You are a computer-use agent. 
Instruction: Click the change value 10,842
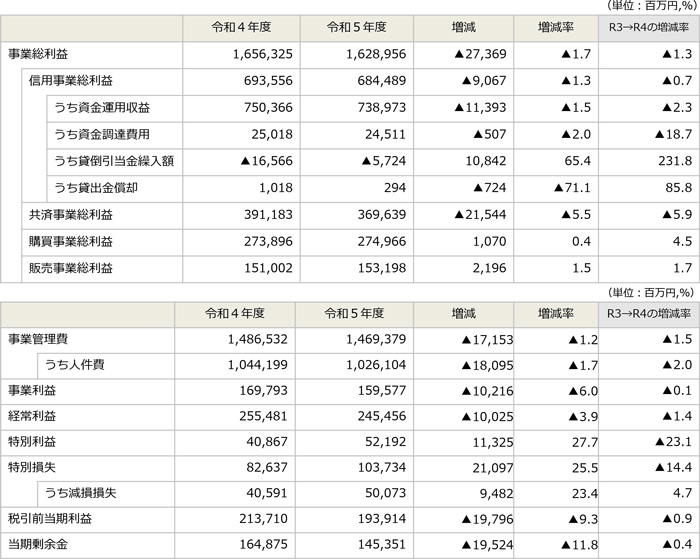486,161
